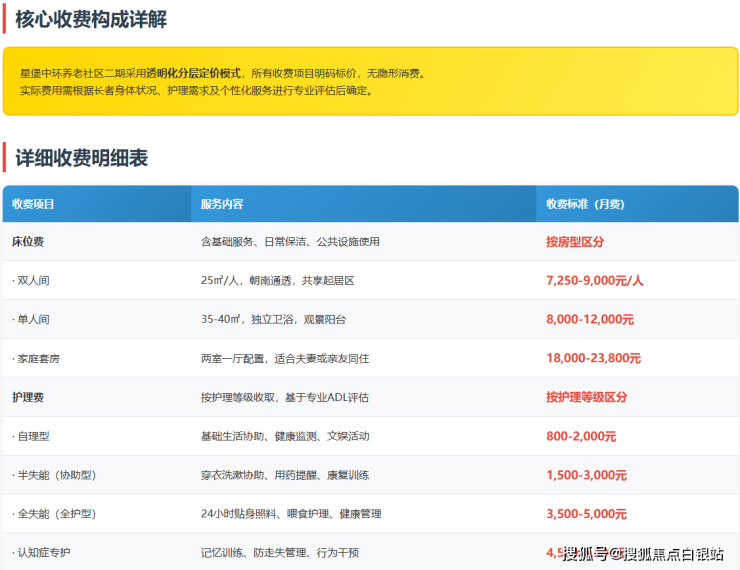Select the 自理型 row label
This screenshot has width=740, height=570.
(x=31, y=436)
